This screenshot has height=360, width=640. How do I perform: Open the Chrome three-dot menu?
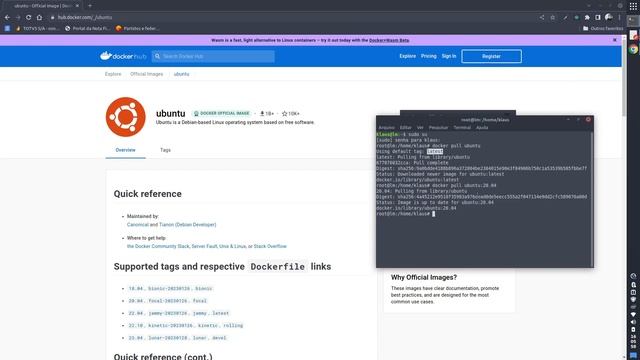619,18
